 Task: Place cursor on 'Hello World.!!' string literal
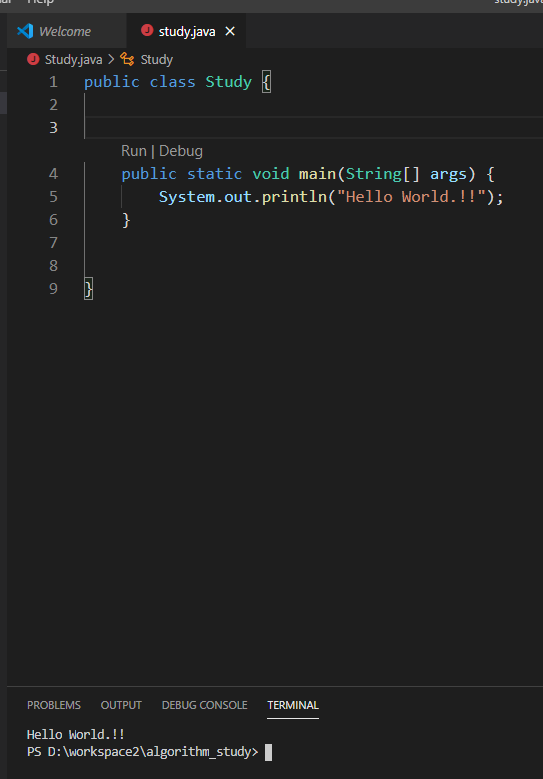[x=411, y=197]
